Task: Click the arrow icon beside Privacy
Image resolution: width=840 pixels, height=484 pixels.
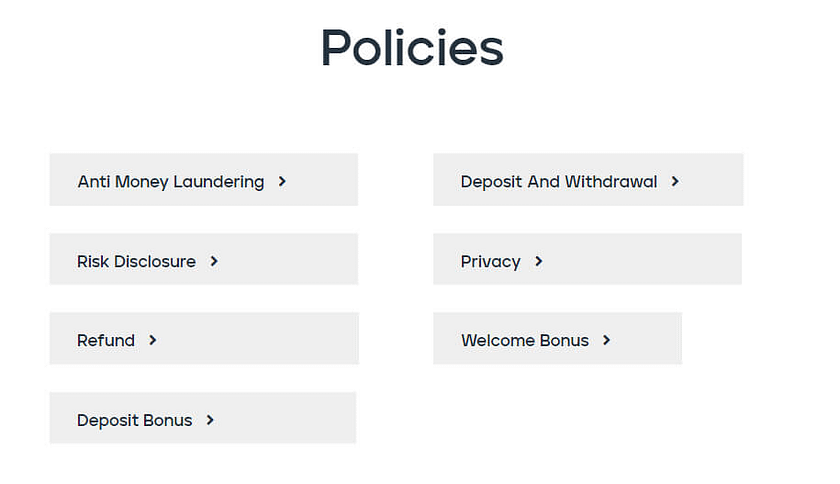Action: [538, 262]
